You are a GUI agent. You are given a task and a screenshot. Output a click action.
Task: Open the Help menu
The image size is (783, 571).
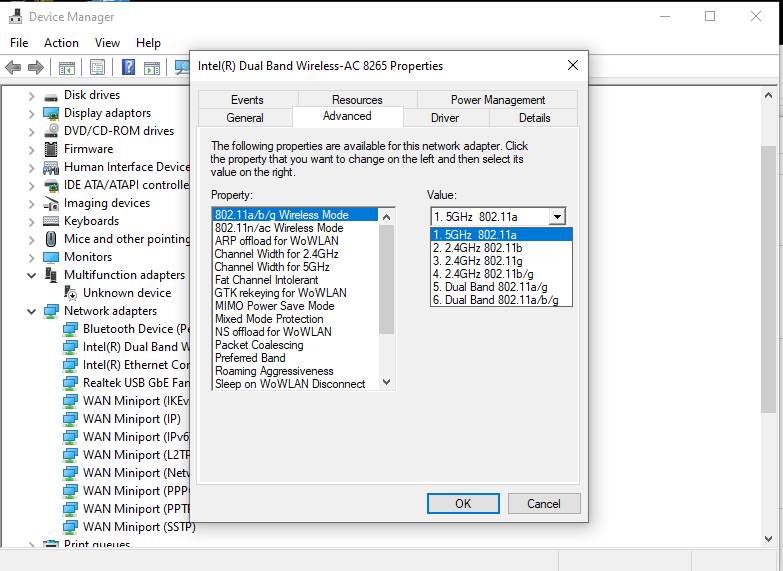coord(148,43)
